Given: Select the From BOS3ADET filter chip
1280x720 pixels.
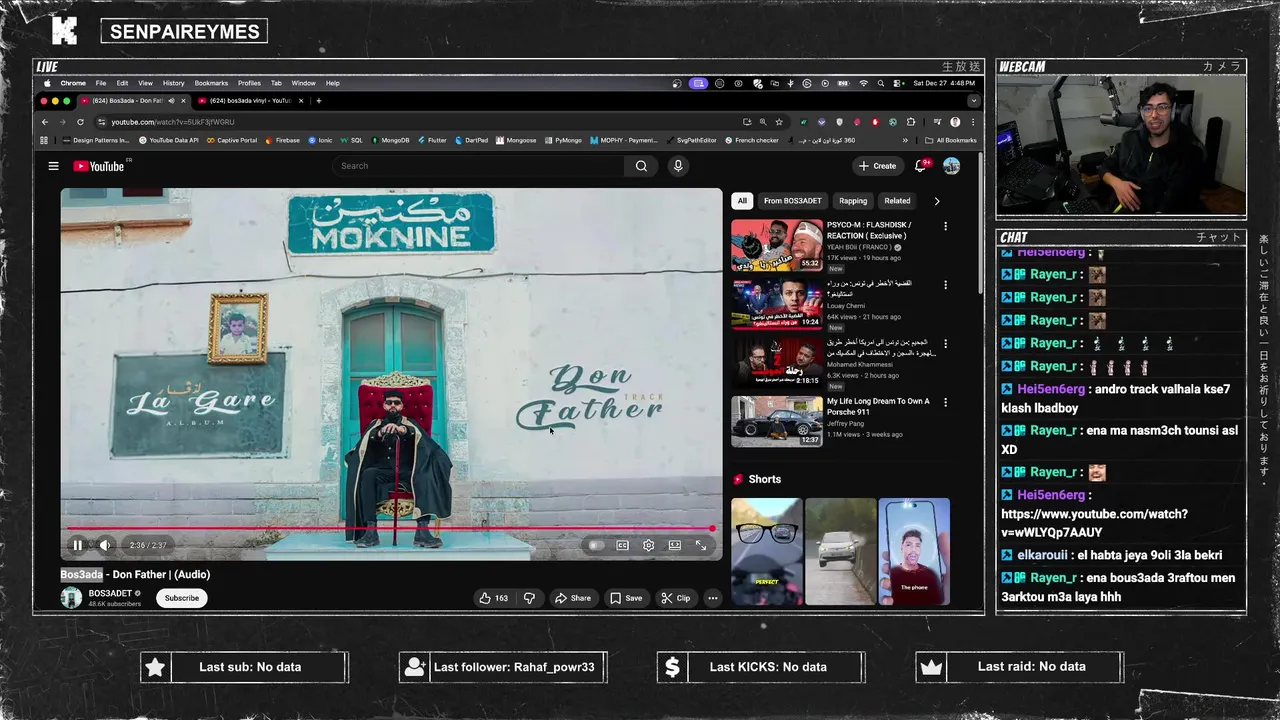Looking at the screenshot, I should 792,201.
